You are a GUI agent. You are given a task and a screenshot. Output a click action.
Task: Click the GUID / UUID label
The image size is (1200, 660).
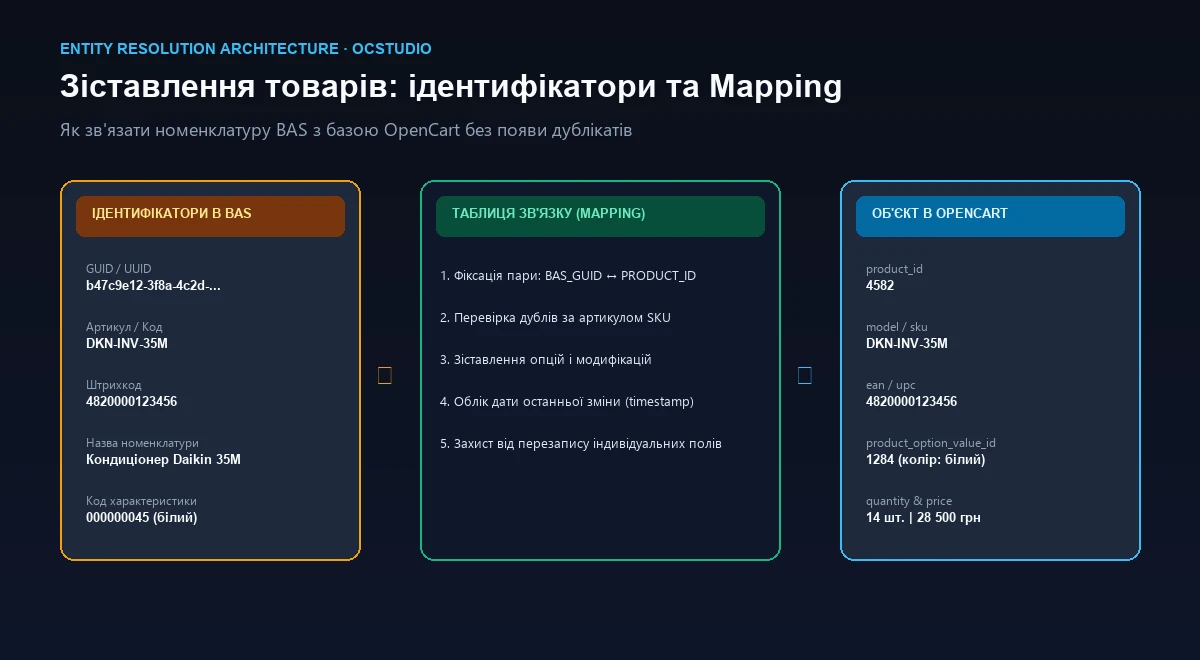(x=119, y=269)
